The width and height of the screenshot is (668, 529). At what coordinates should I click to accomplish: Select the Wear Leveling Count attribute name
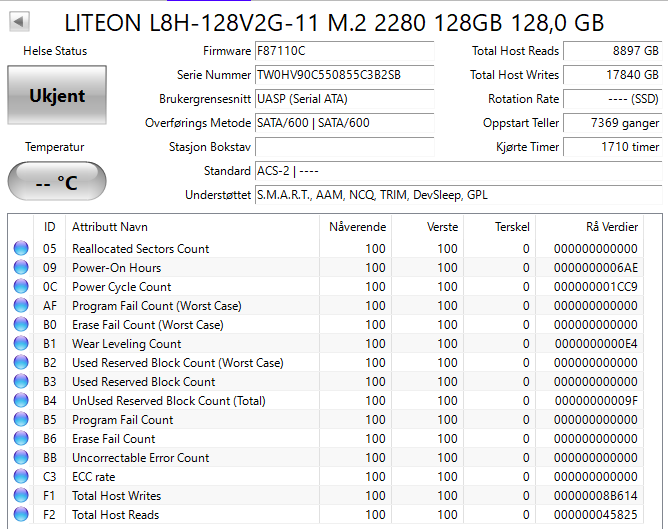127,344
